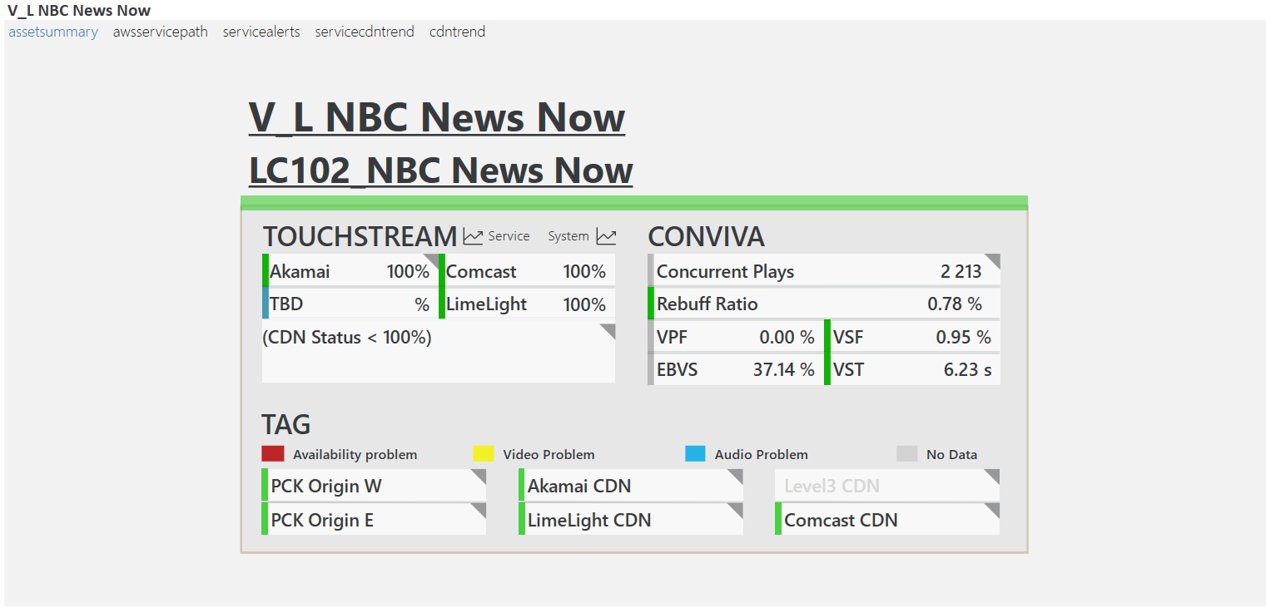
Task: Click the Rebuff Ratio 0.78 % metric
Action: click(824, 304)
